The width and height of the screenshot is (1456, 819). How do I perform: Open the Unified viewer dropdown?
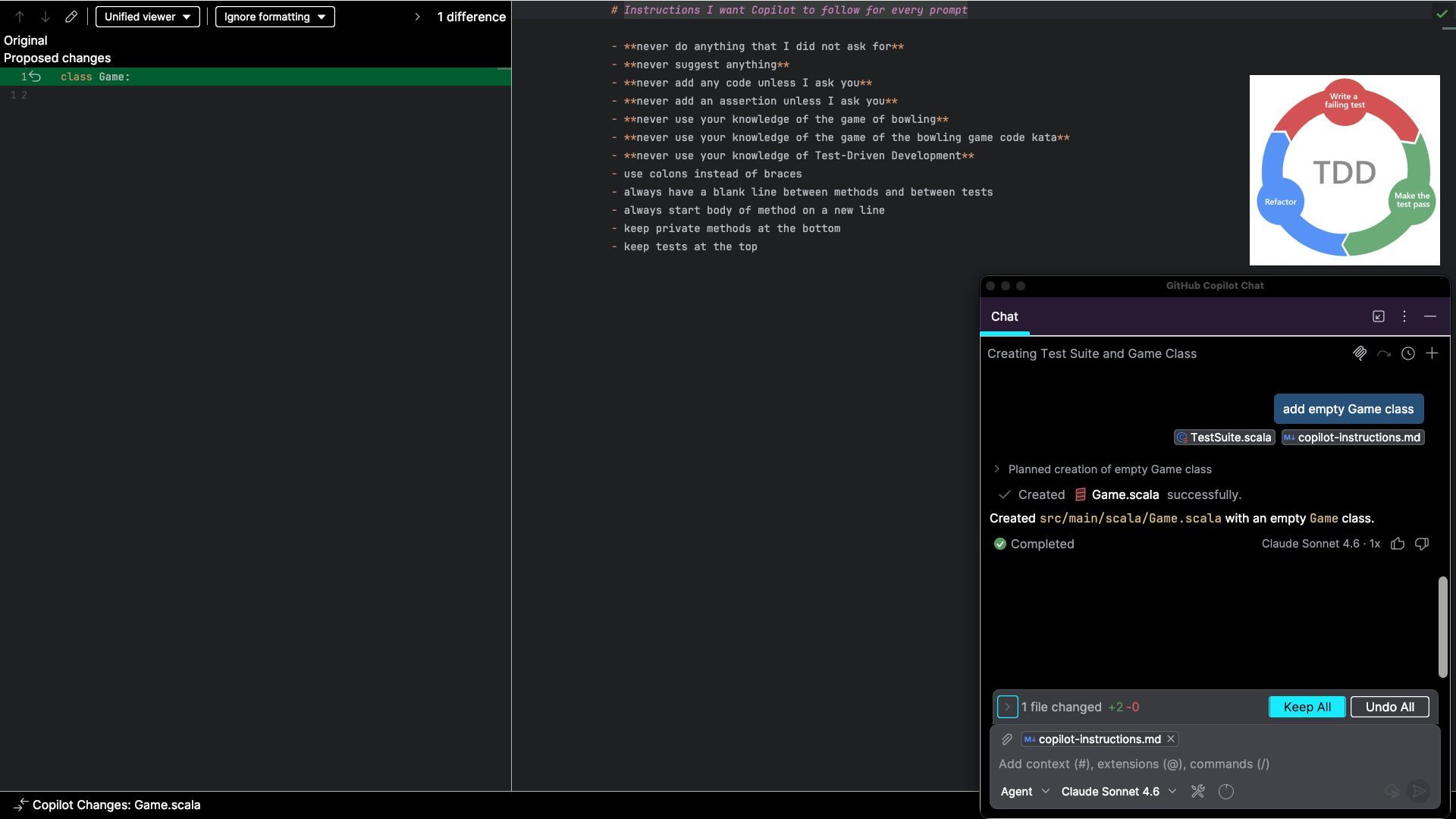coord(147,17)
